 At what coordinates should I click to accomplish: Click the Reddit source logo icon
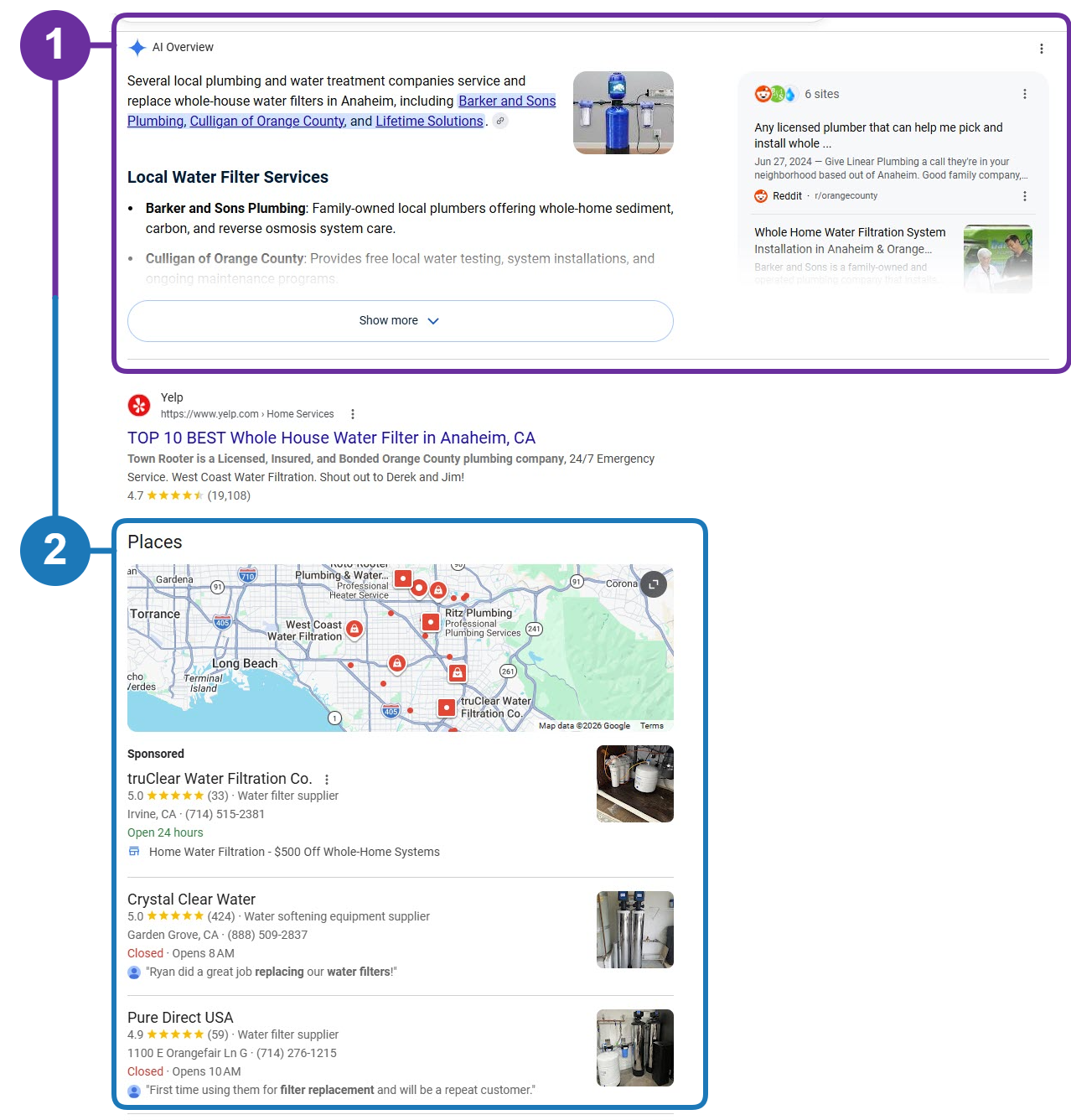click(761, 196)
